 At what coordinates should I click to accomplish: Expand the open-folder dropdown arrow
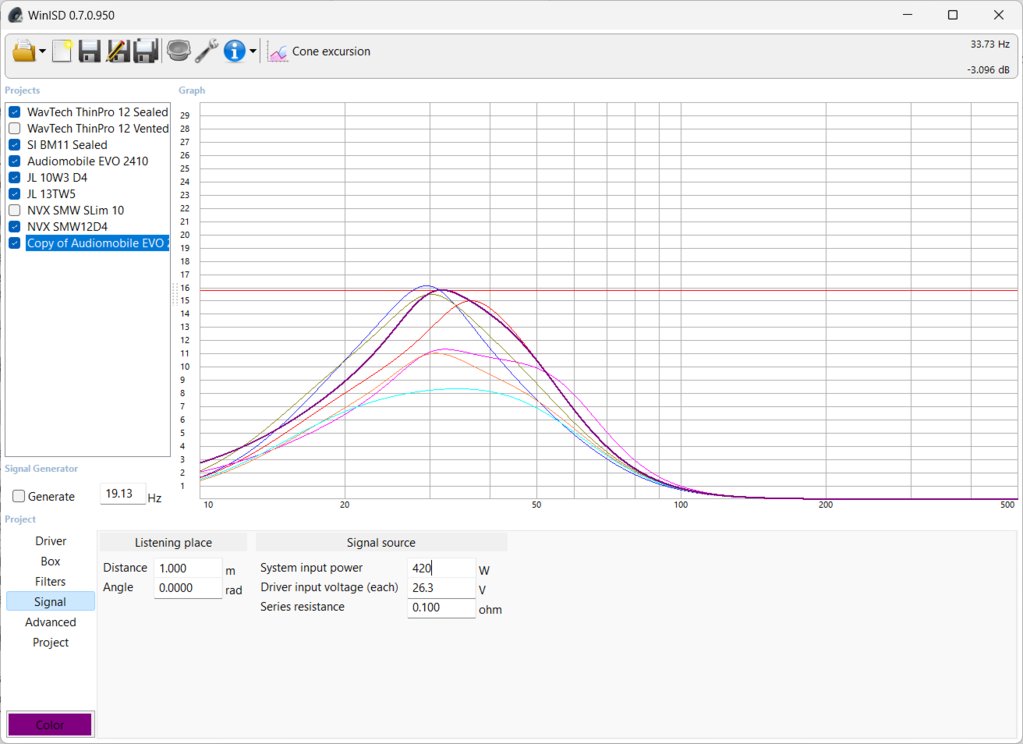pos(42,51)
